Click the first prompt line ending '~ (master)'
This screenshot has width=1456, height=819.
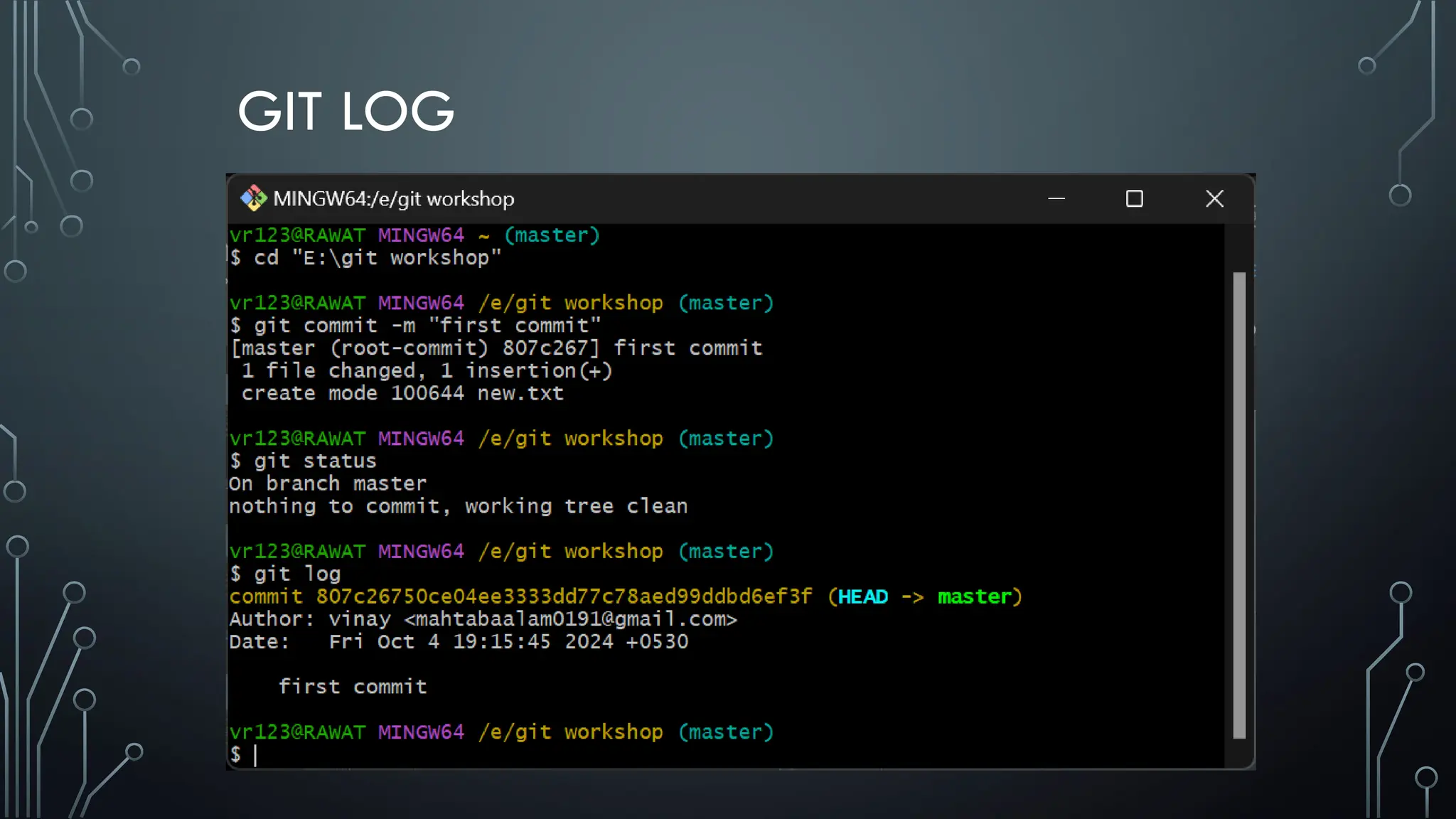pos(414,235)
